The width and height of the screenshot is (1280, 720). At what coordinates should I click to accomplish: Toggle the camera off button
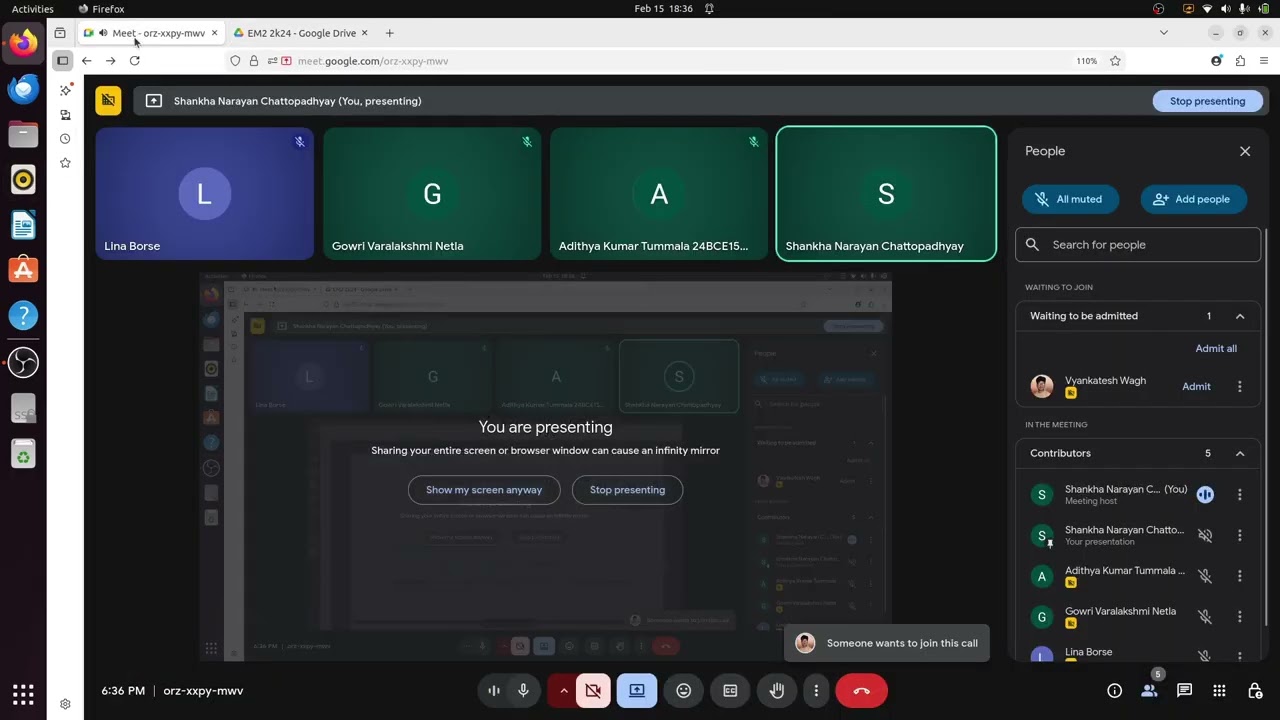click(593, 691)
